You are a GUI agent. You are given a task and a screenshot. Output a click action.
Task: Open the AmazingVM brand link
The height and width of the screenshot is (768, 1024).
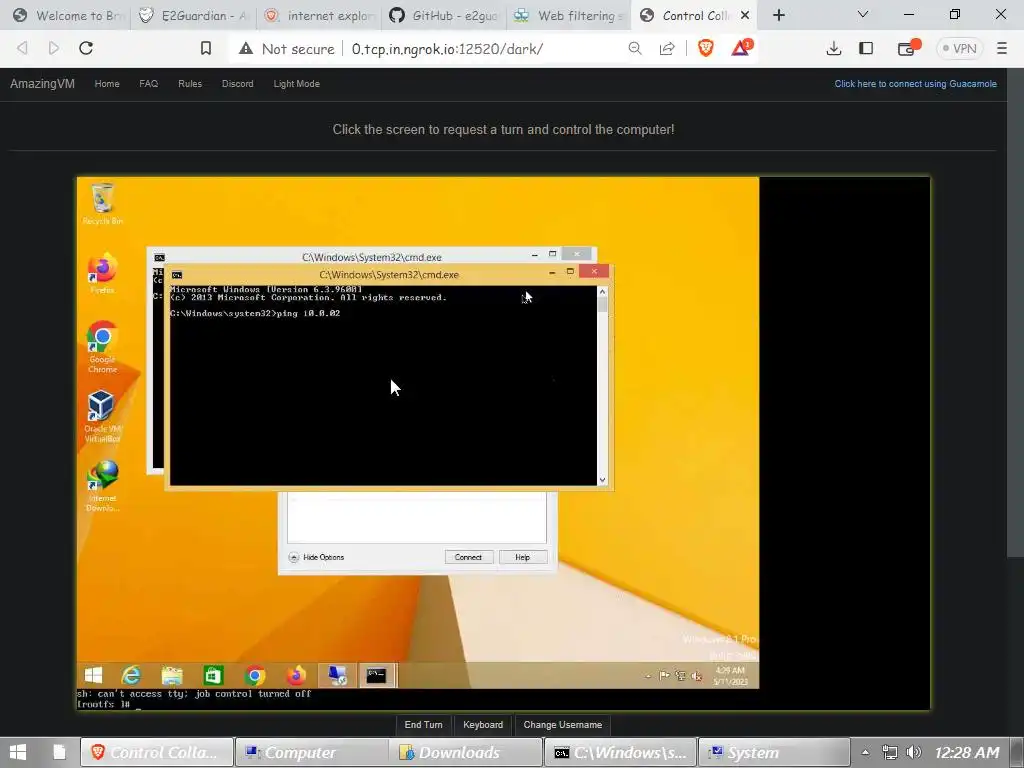pyautogui.click(x=42, y=84)
